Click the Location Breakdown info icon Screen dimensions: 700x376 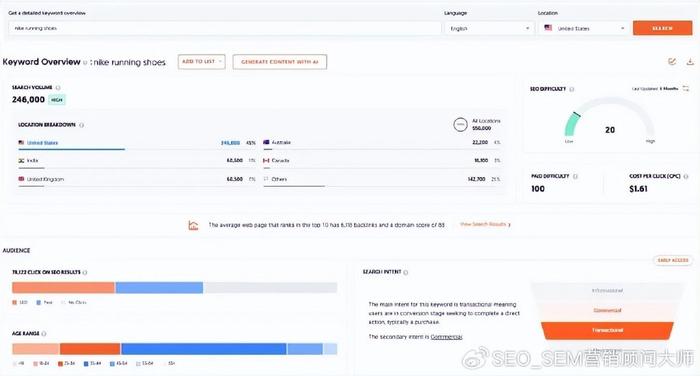coord(82,125)
